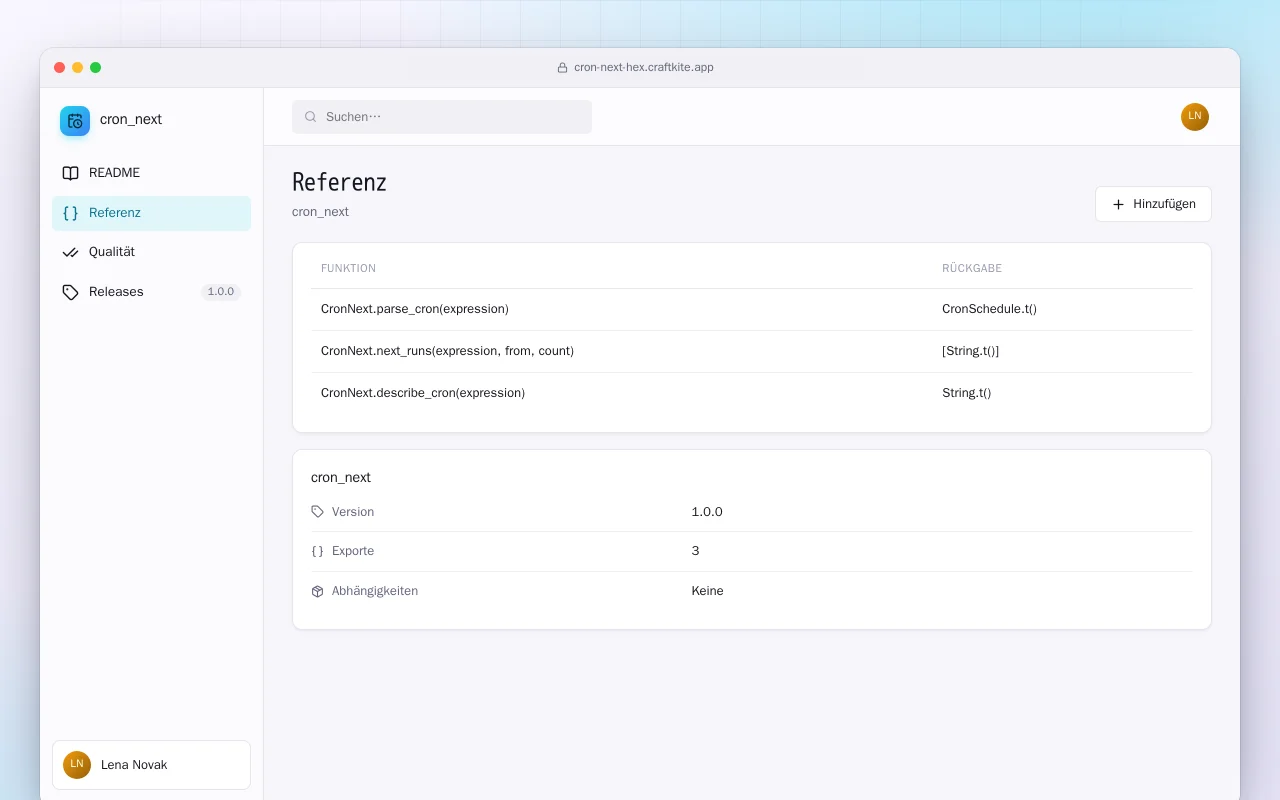
Task: Click Lena Novak's avatar in sidebar
Action: 77,765
